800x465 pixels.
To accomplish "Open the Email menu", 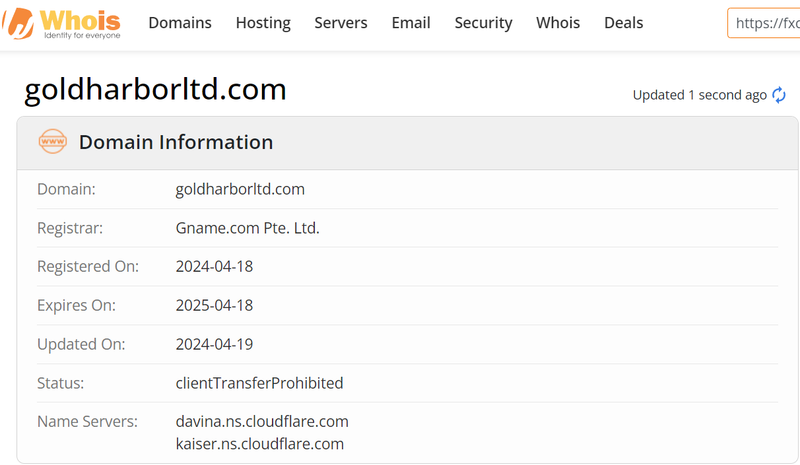I will pyautogui.click(x=411, y=23).
